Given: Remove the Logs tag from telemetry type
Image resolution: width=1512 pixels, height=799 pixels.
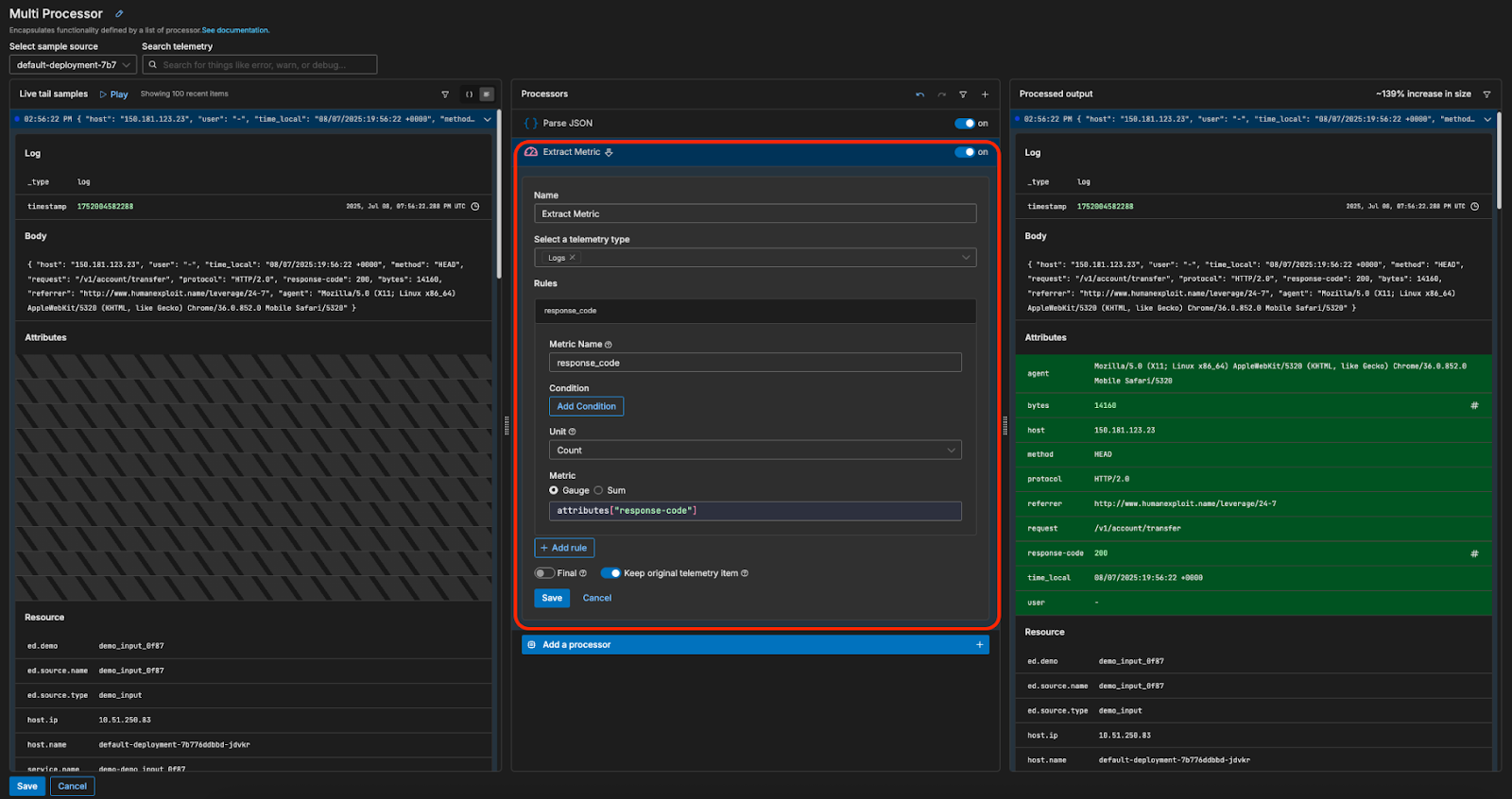Looking at the screenshot, I should pos(573,258).
